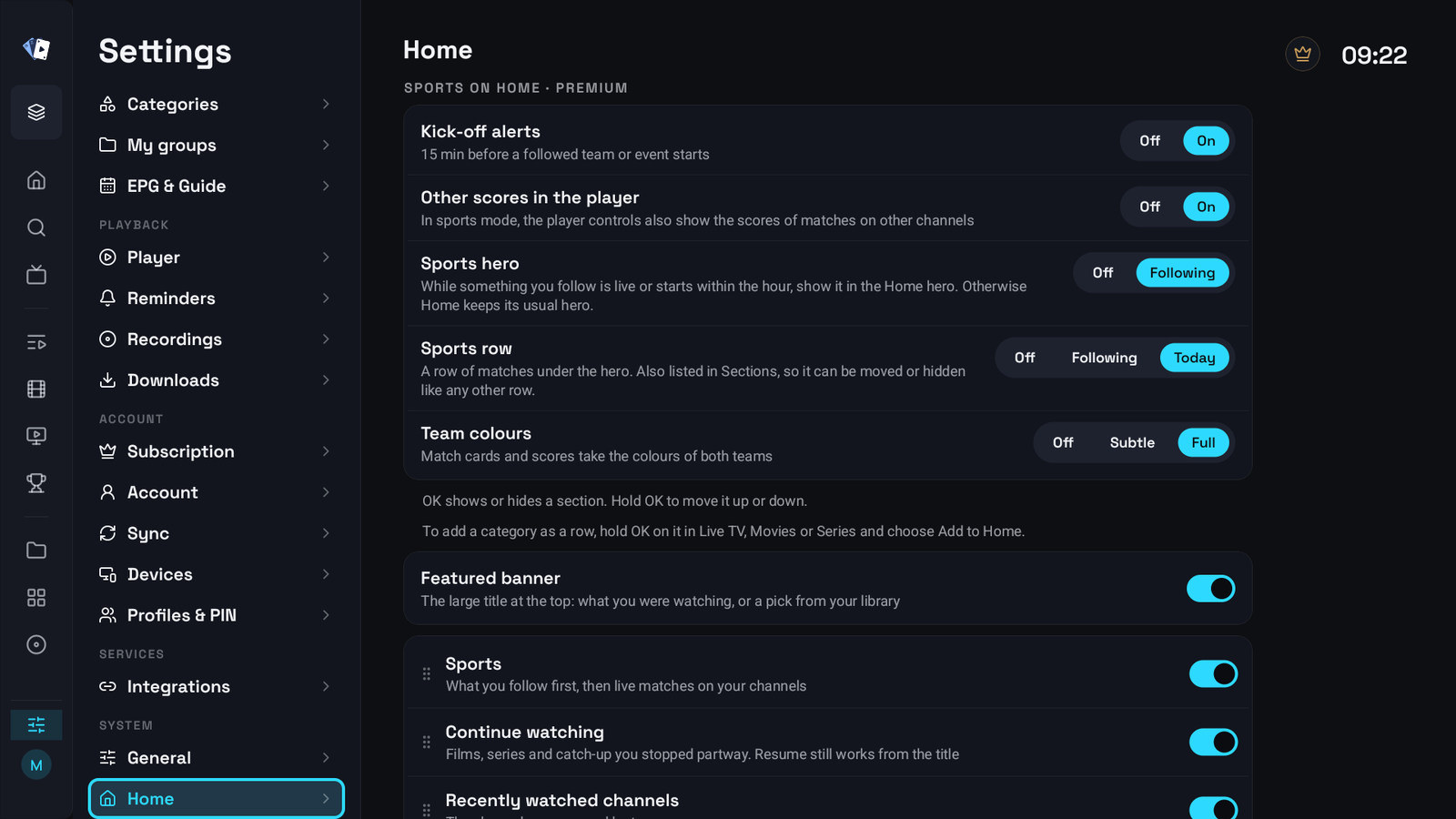The width and height of the screenshot is (1456, 819).
Task: Open the stacked-layers icon in the navigation rail
Action: click(x=36, y=112)
